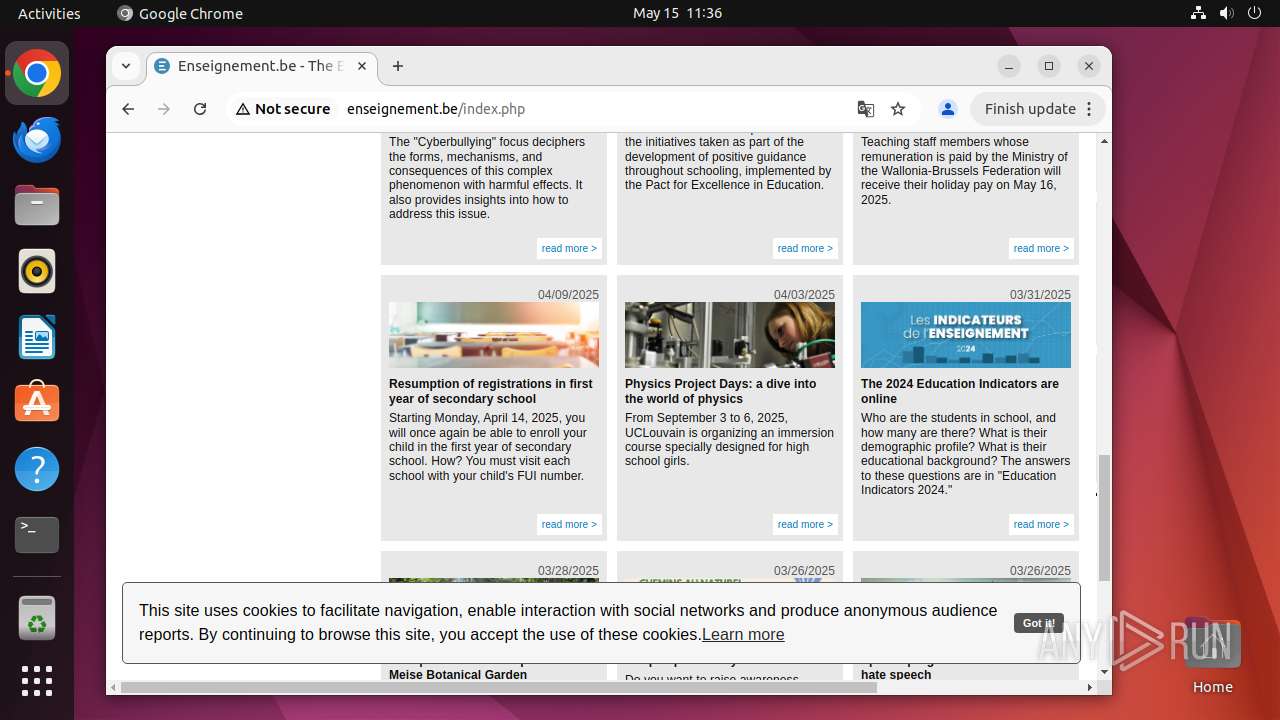Screen dimensions: 1280x720
Task: Open headline Physics Project Days
Action: (720, 391)
